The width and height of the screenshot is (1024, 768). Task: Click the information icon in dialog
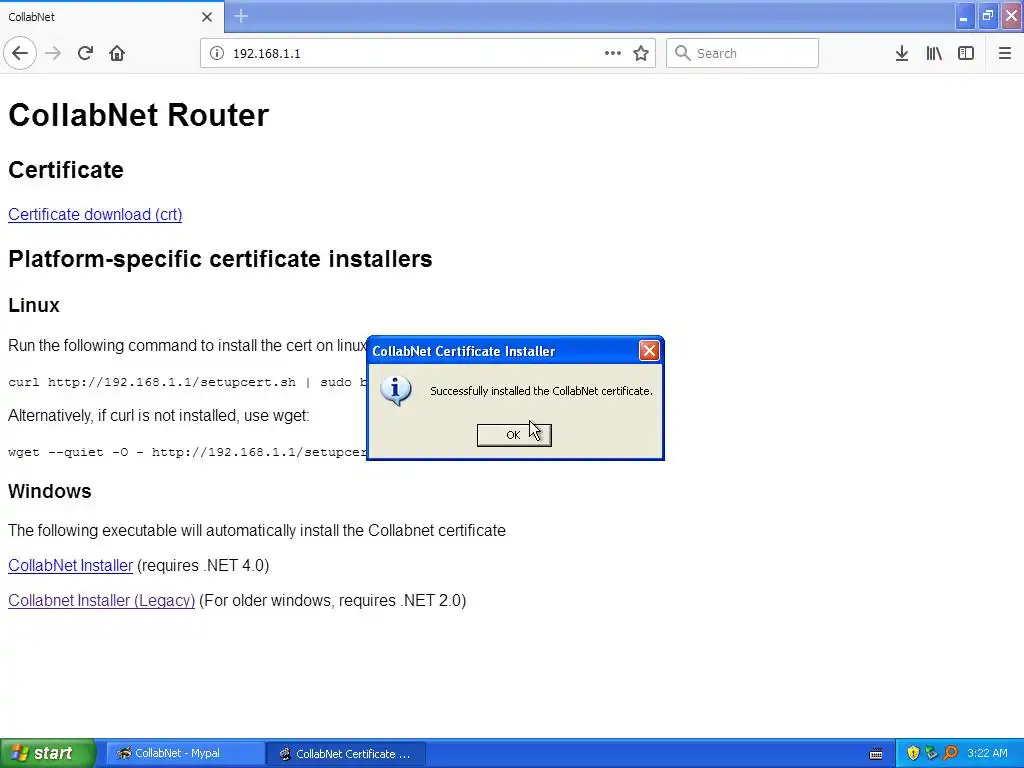[x=395, y=391]
